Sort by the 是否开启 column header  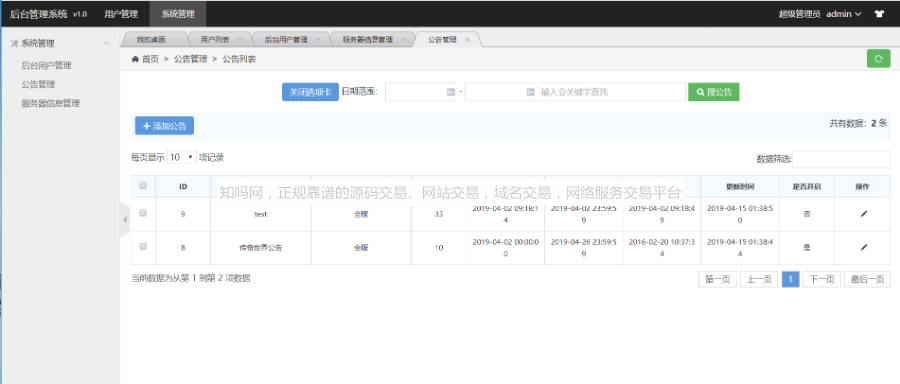tap(806, 187)
